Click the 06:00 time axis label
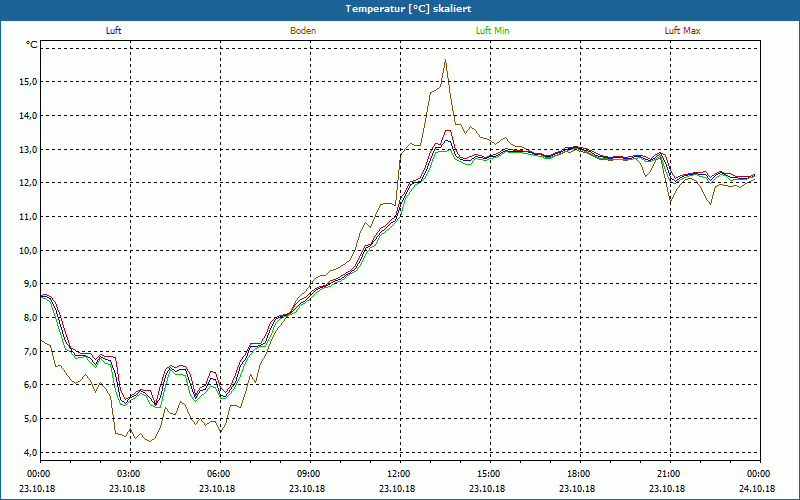 coord(220,474)
